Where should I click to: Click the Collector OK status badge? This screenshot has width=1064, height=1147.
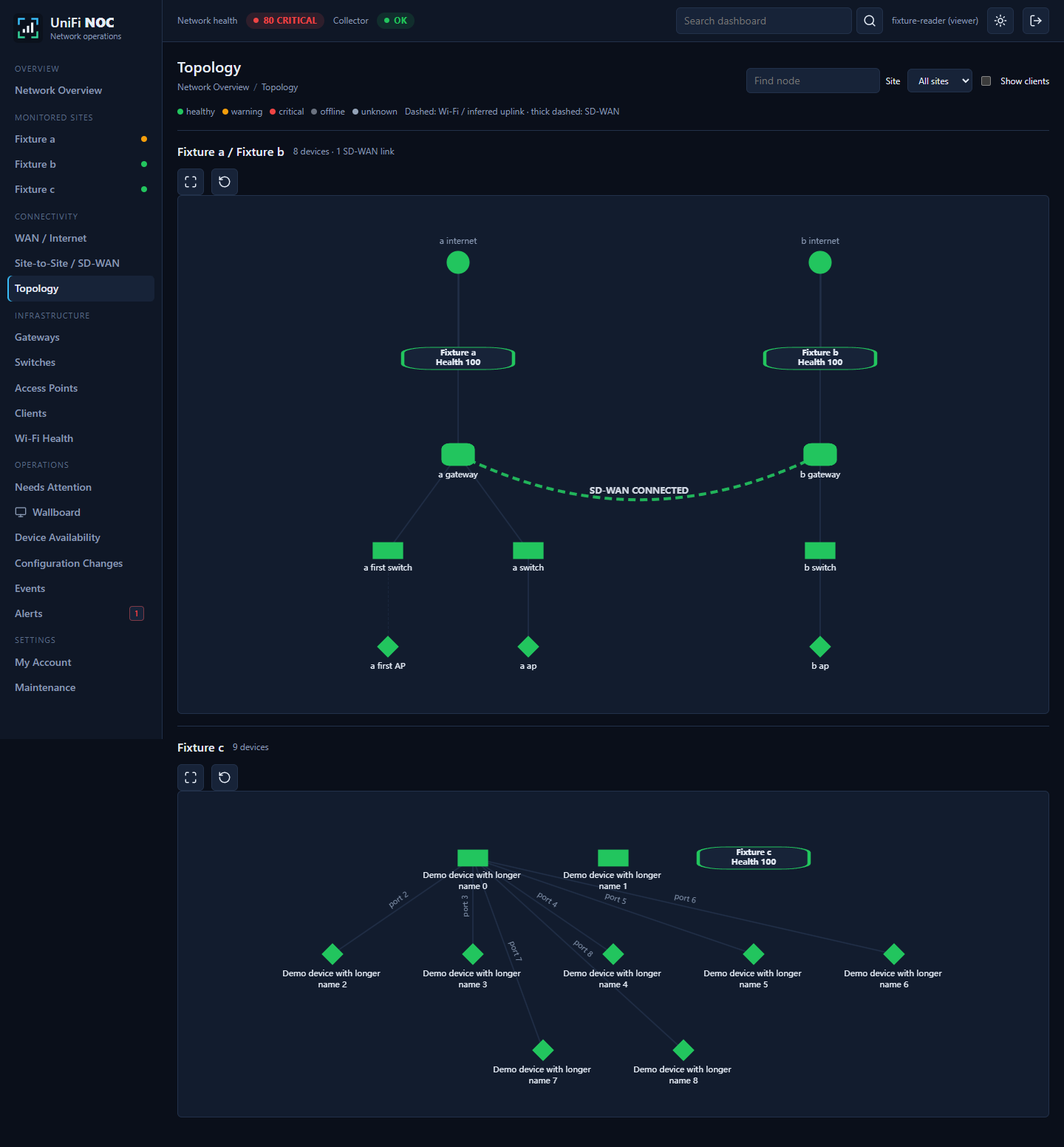(x=395, y=21)
